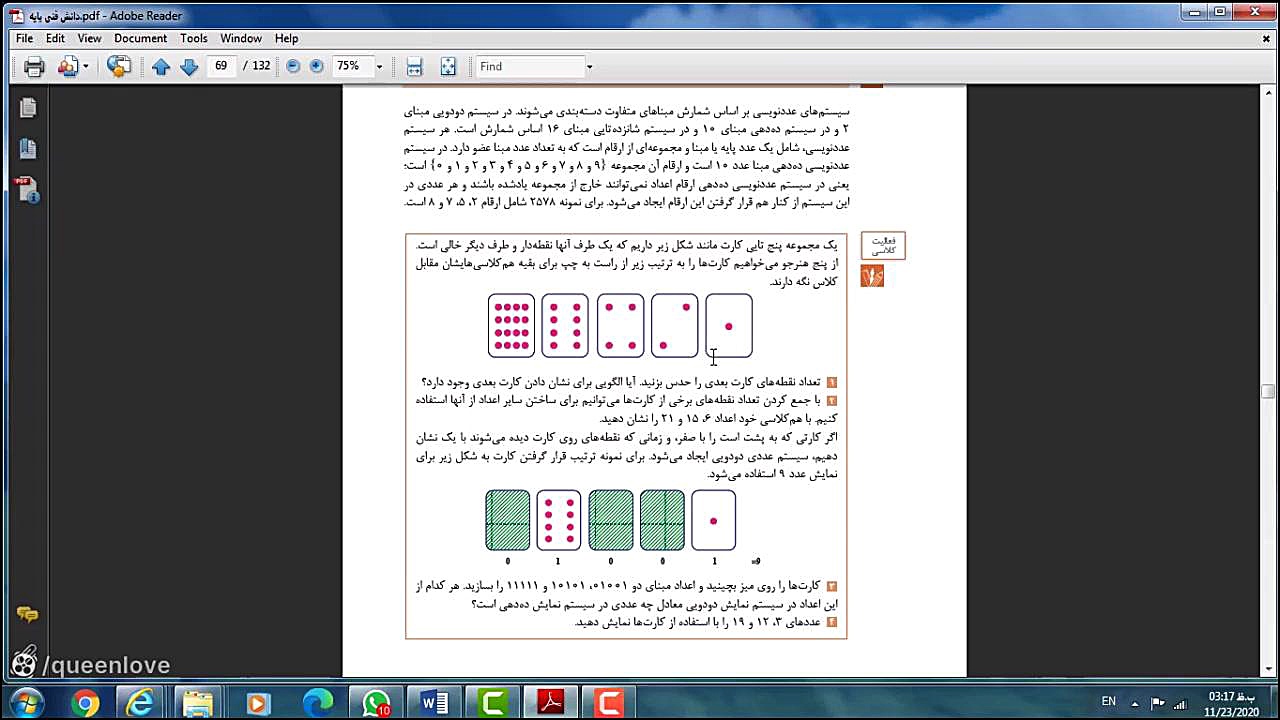This screenshot has height=720, width=1280.
Task: Open Internet Explorer from the taskbar
Action: tap(141, 704)
